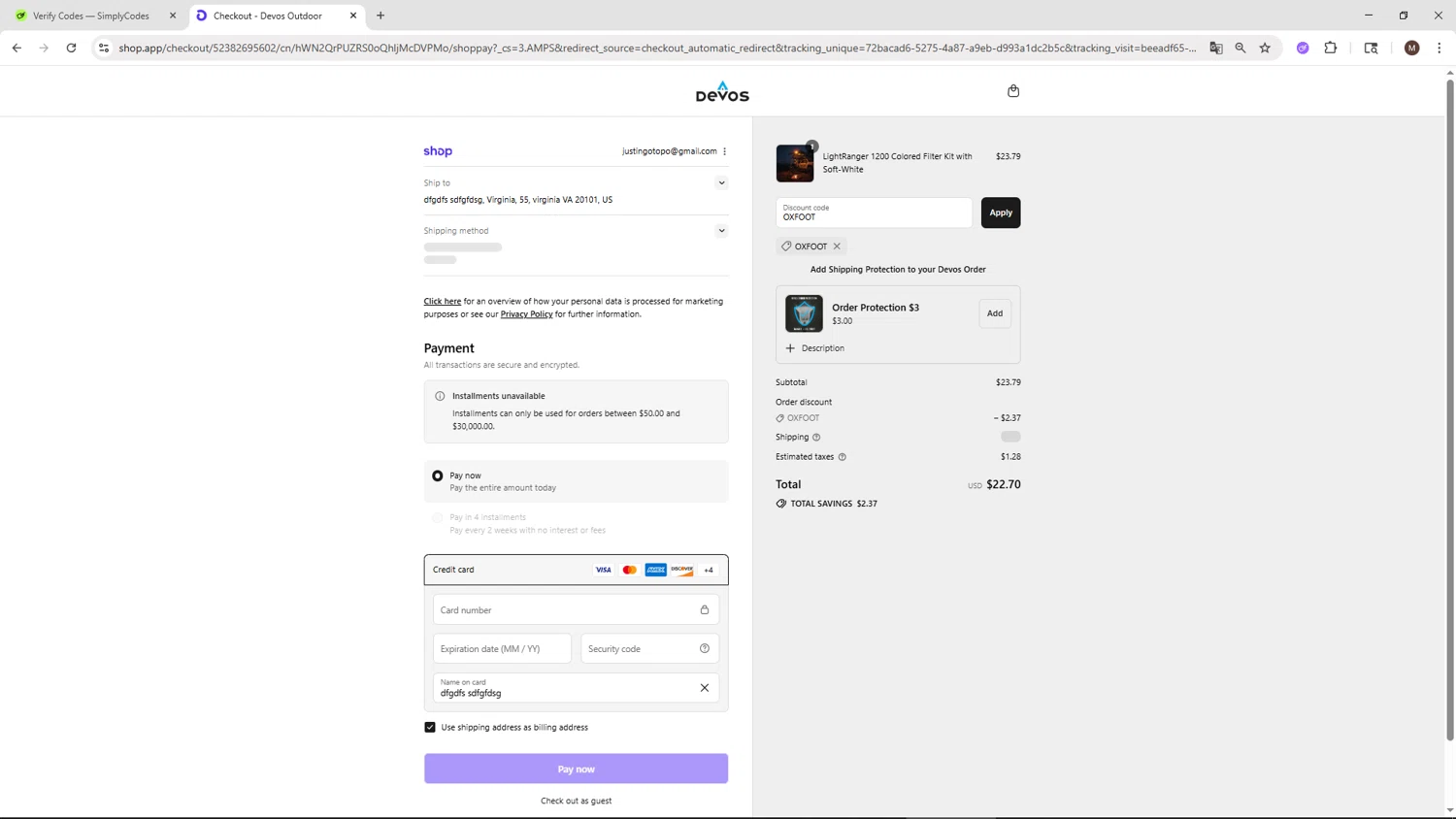Select Pay in 4 installments radio
This screenshot has width=1456, height=819.
(x=438, y=517)
